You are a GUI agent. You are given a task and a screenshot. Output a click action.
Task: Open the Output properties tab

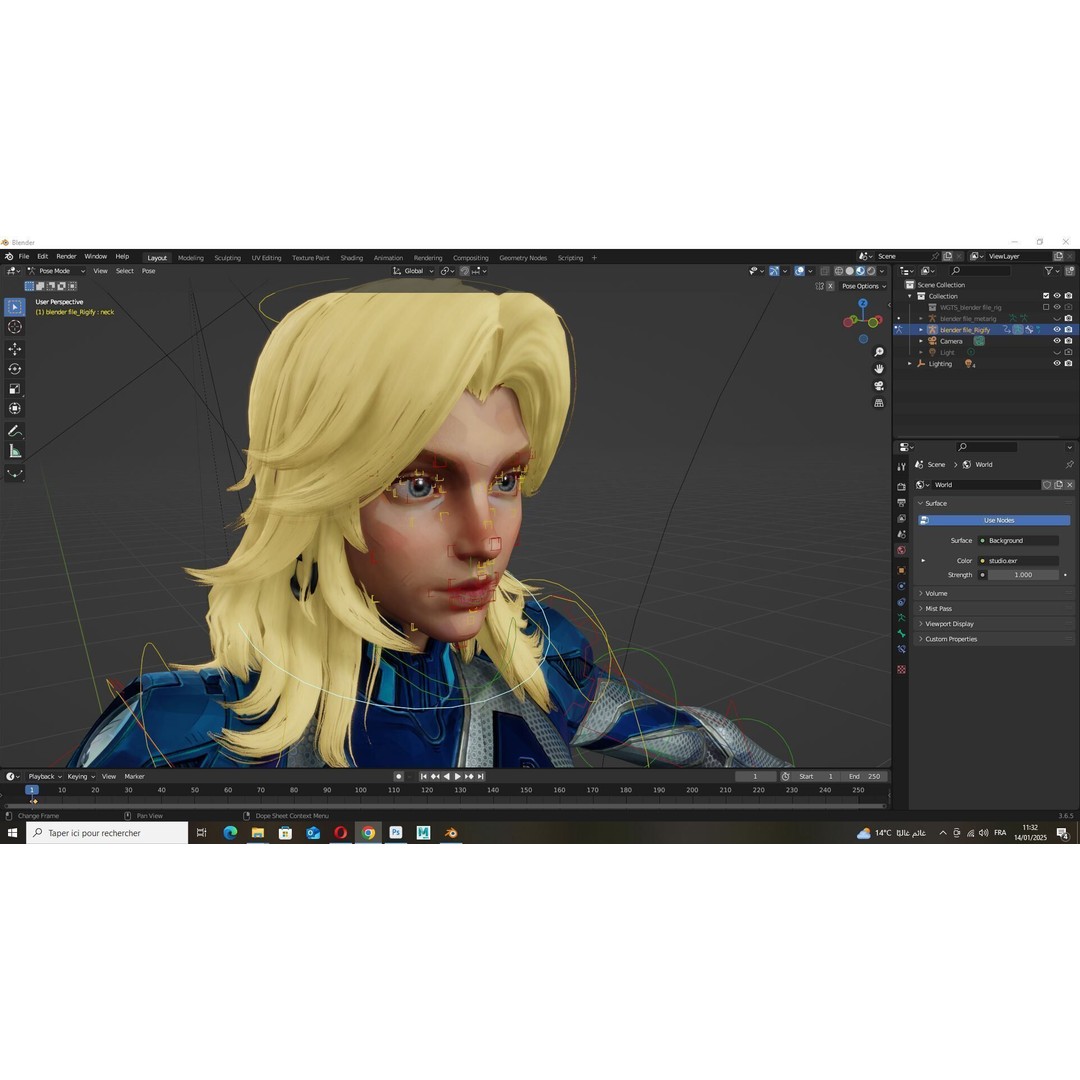click(901, 503)
